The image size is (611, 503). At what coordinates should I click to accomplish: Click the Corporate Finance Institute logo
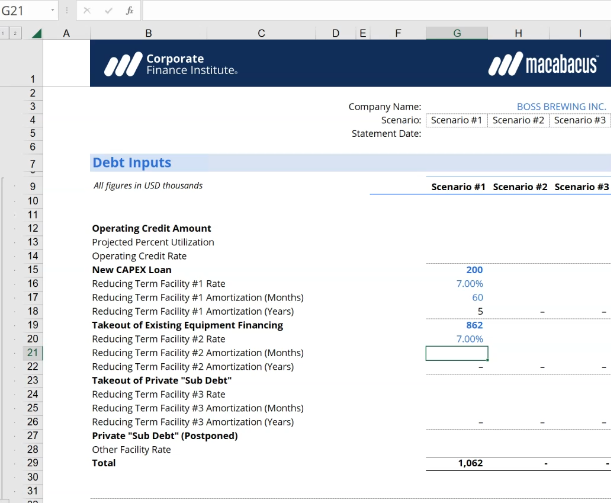click(x=171, y=66)
